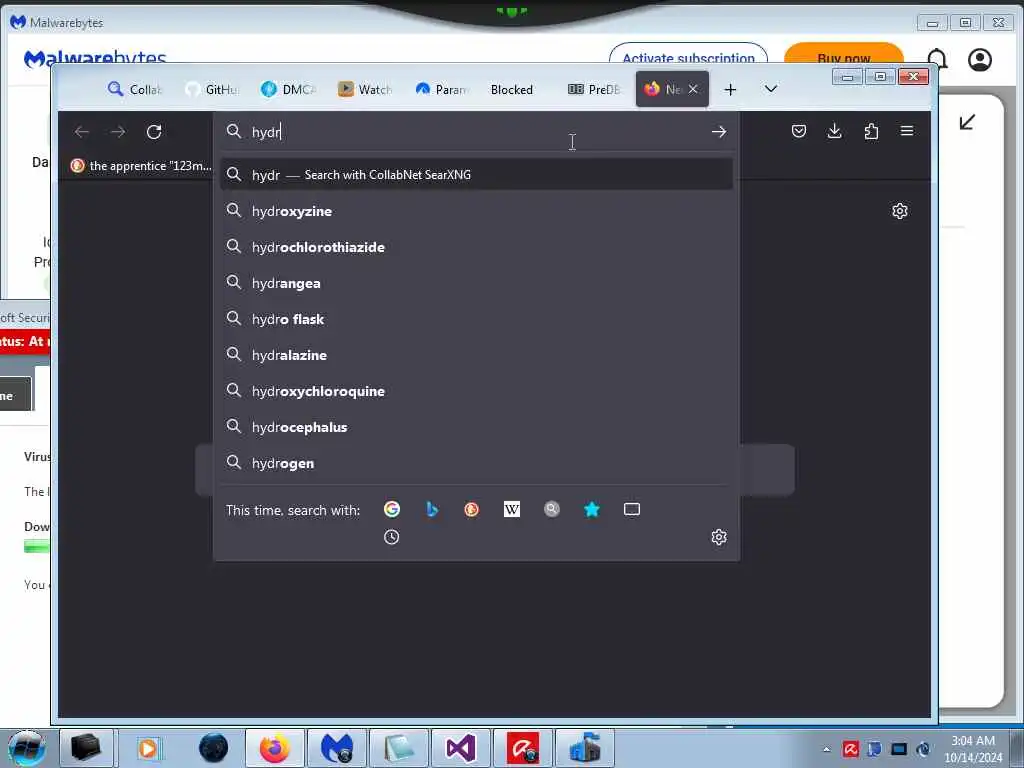Open Visual Studio from the taskbar
This screenshot has height=768, width=1024.
point(460,748)
